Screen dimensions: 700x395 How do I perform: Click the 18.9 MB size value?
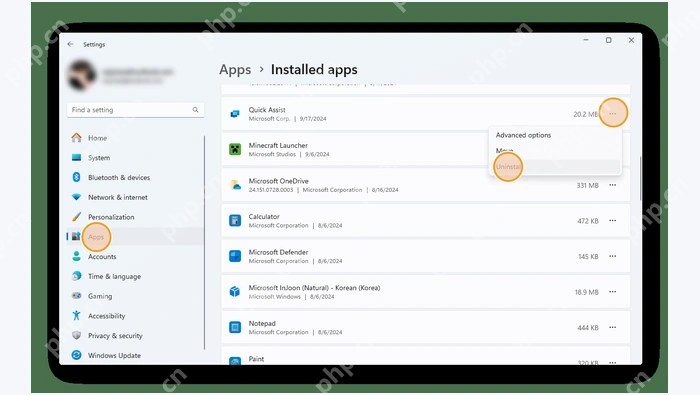(x=587, y=292)
